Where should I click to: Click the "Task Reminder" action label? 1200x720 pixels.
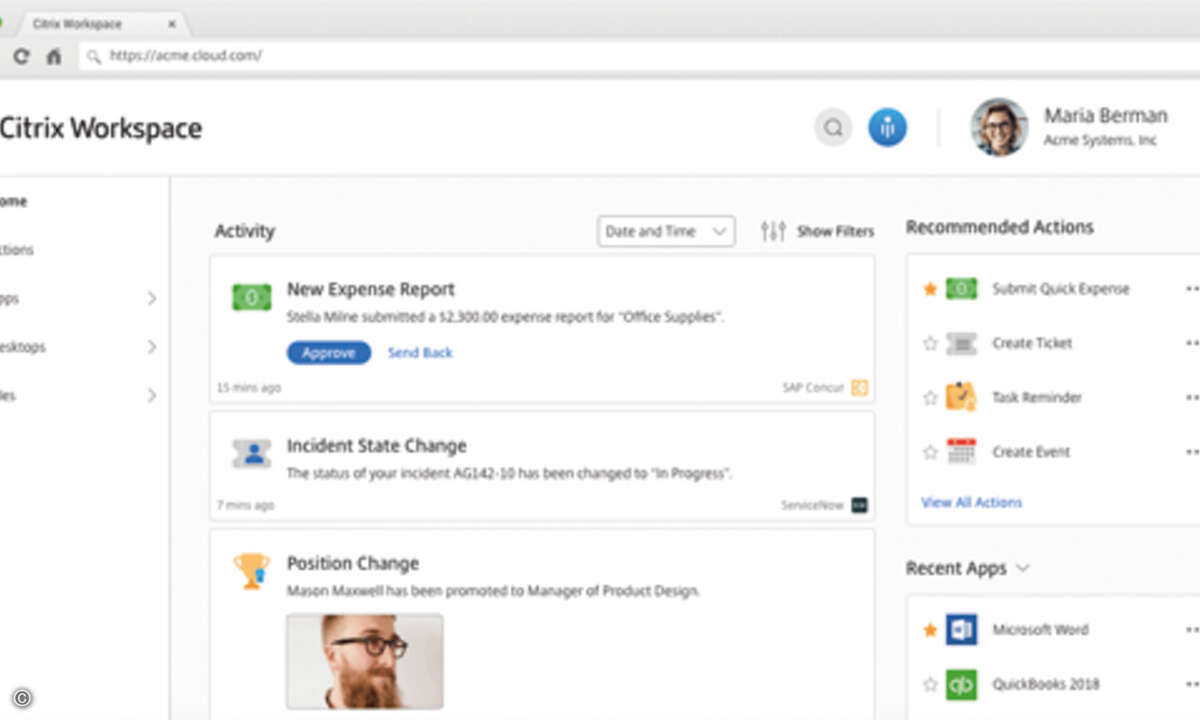tap(1037, 397)
